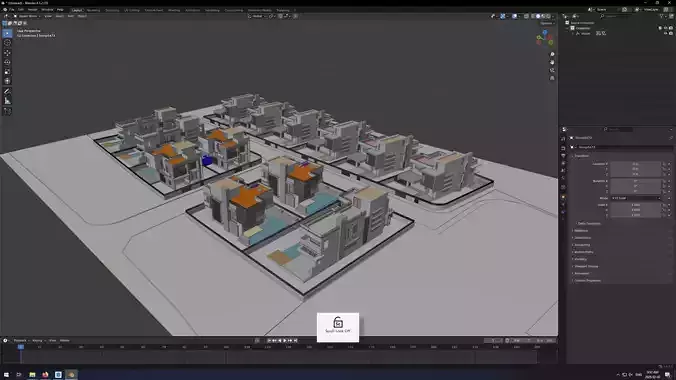676x380 pixels.
Task: Open the viewport shading options dropdown arrow
Action: click(x=554, y=16)
